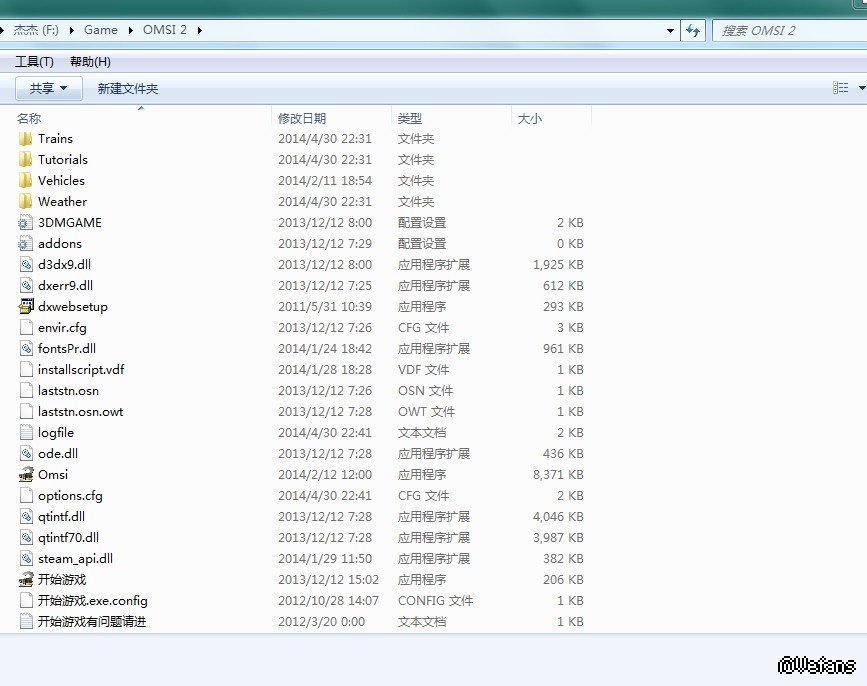Screen dimensions: 867x686
Task: Click the addons config file icon
Action: click(25, 244)
